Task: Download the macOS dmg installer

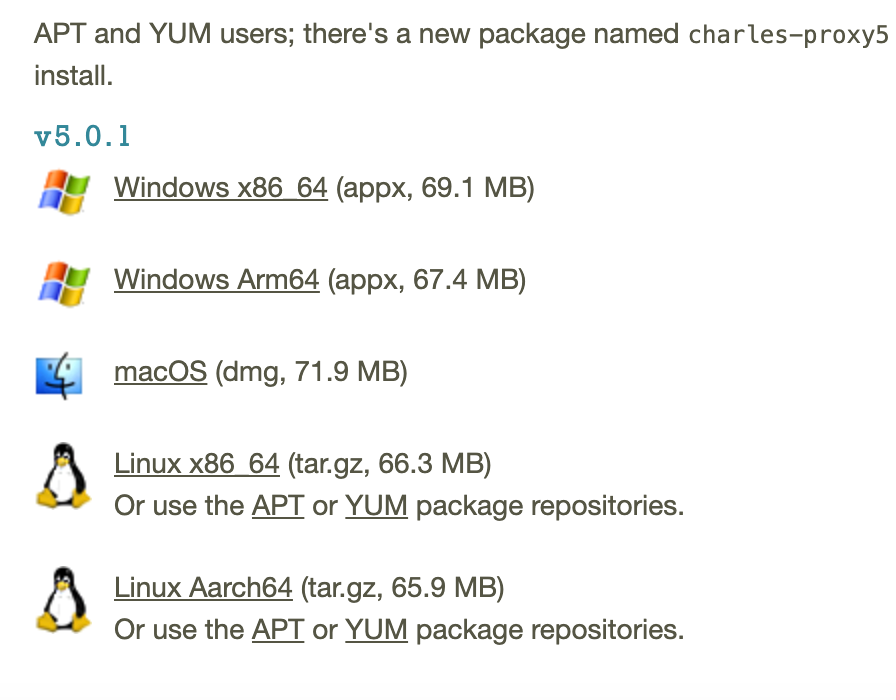Action: [160, 372]
